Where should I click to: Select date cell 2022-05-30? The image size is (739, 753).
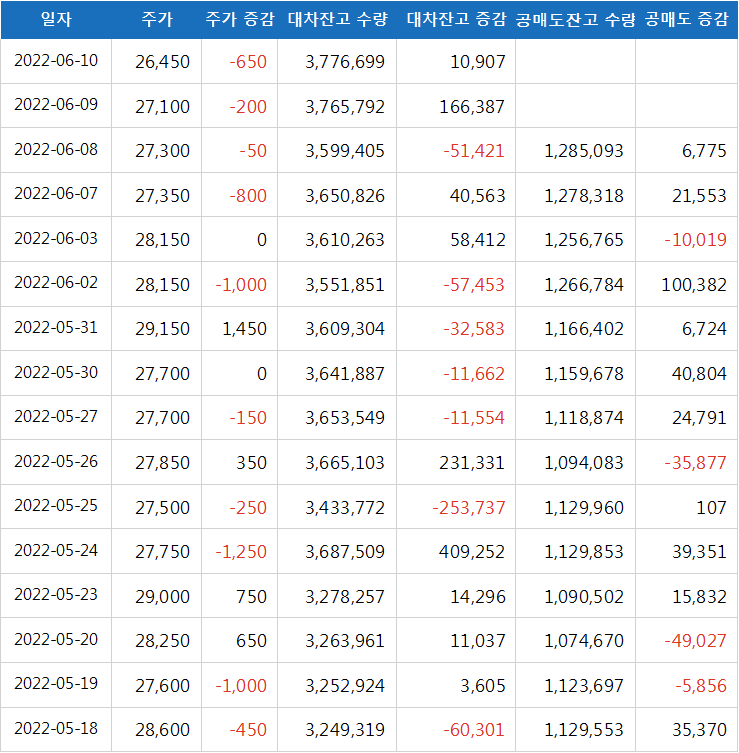pyautogui.click(x=56, y=372)
